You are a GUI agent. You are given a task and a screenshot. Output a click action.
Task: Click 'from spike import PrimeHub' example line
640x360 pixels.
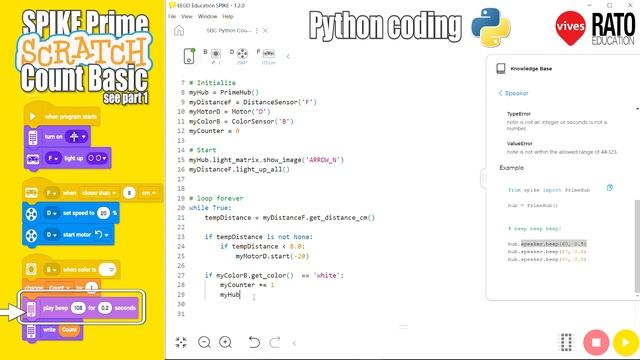549,190
